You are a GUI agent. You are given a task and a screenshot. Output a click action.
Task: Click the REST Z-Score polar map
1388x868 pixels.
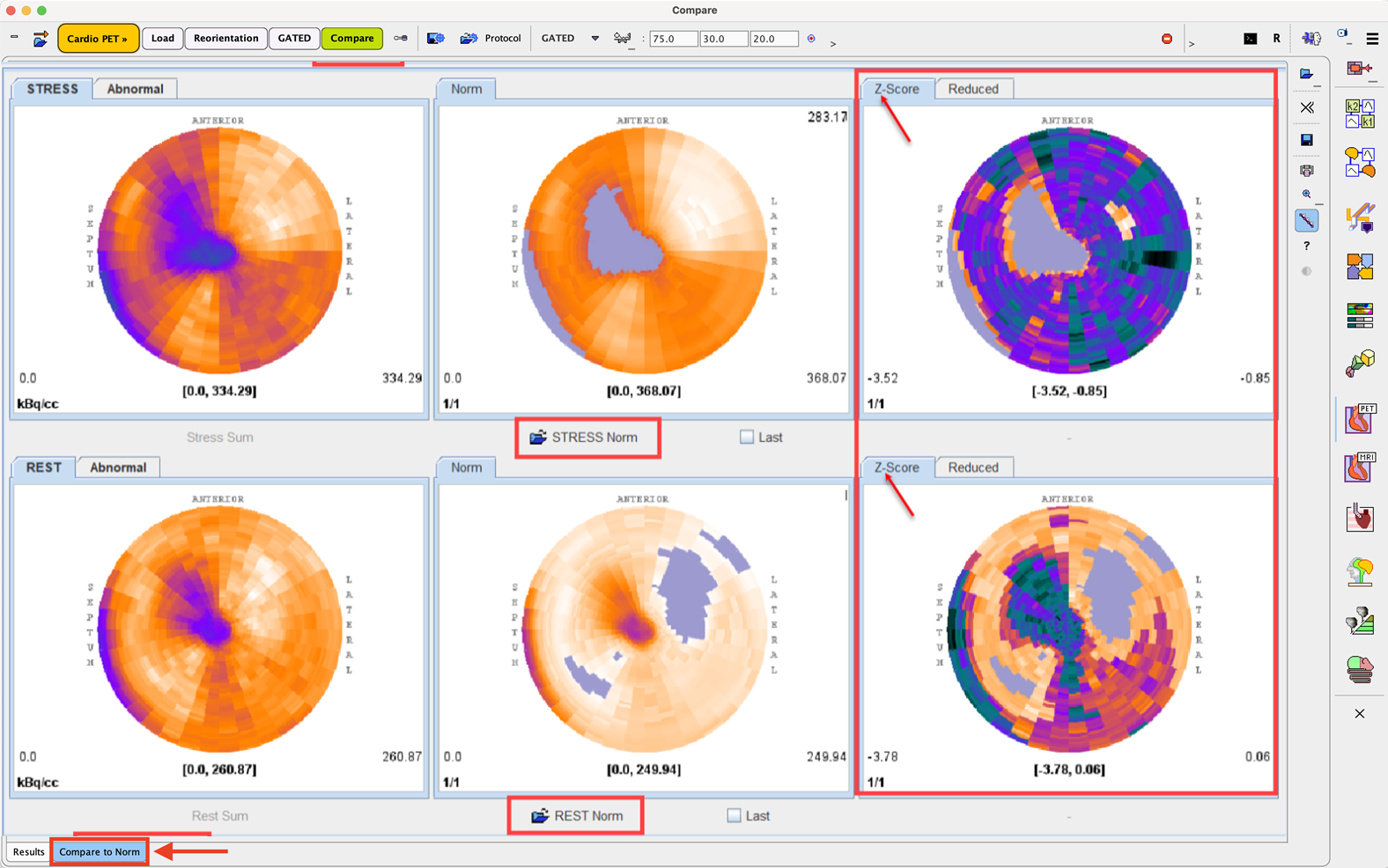click(1068, 629)
